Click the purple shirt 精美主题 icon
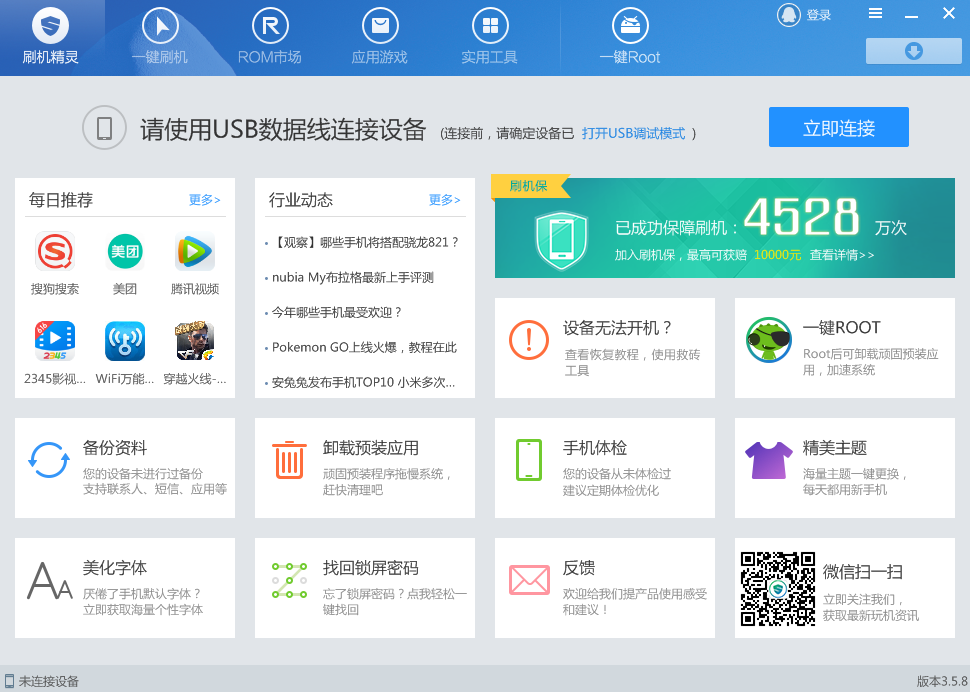970x692 pixels. tap(769, 460)
